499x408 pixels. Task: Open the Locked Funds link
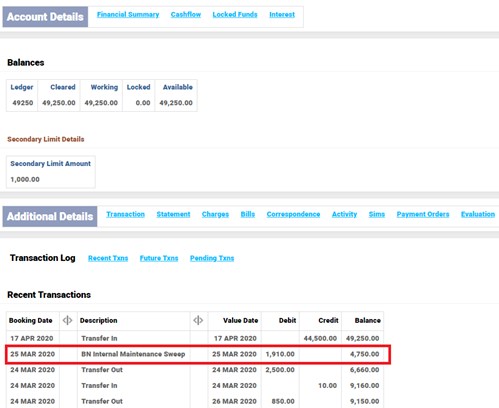[x=235, y=15]
